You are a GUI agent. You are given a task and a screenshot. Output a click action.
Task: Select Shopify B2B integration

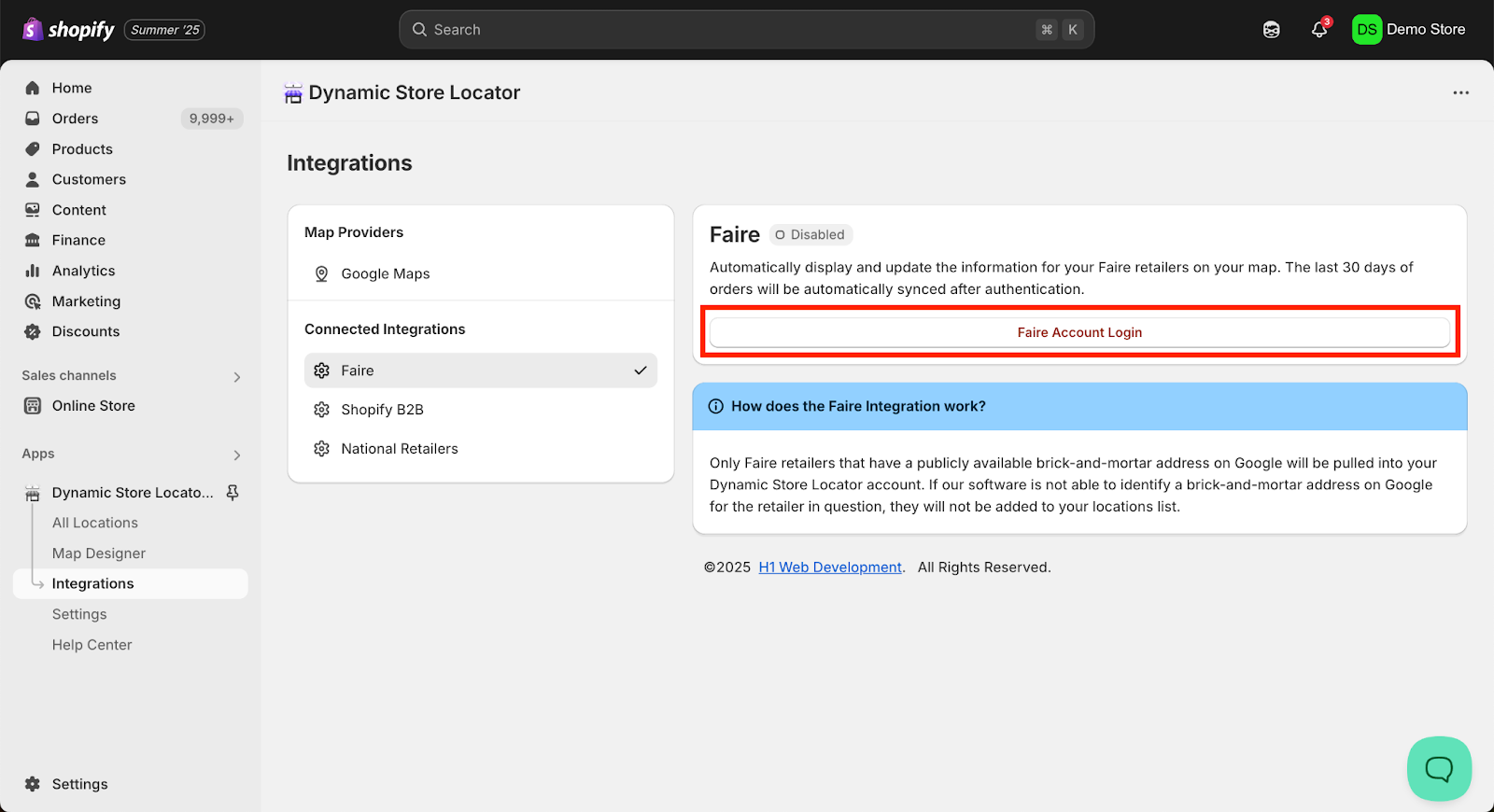(481, 410)
